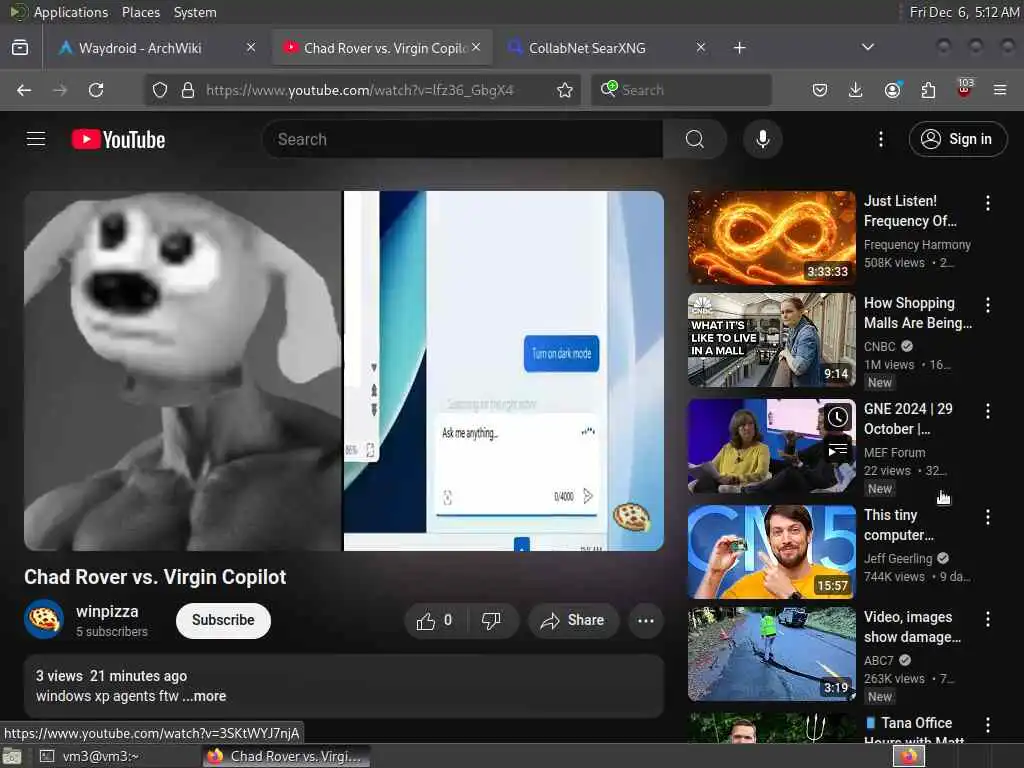Open options for Shopping Malls video
Image resolution: width=1024 pixels, height=768 pixels.
tap(987, 305)
